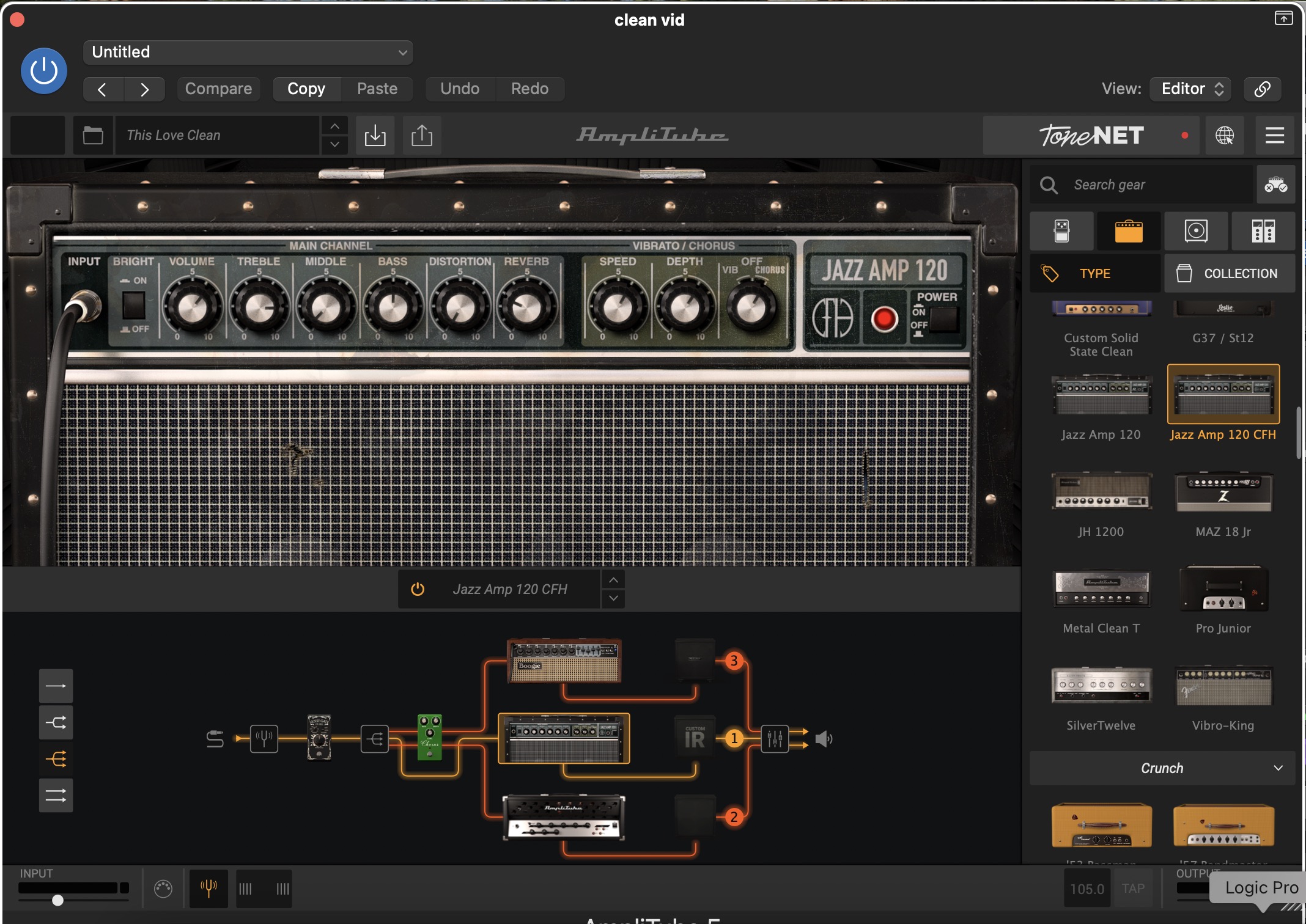This screenshot has height=924, width=1306.
Task: Select the COLLECTION filter tab
Action: (x=1230, y=274)
